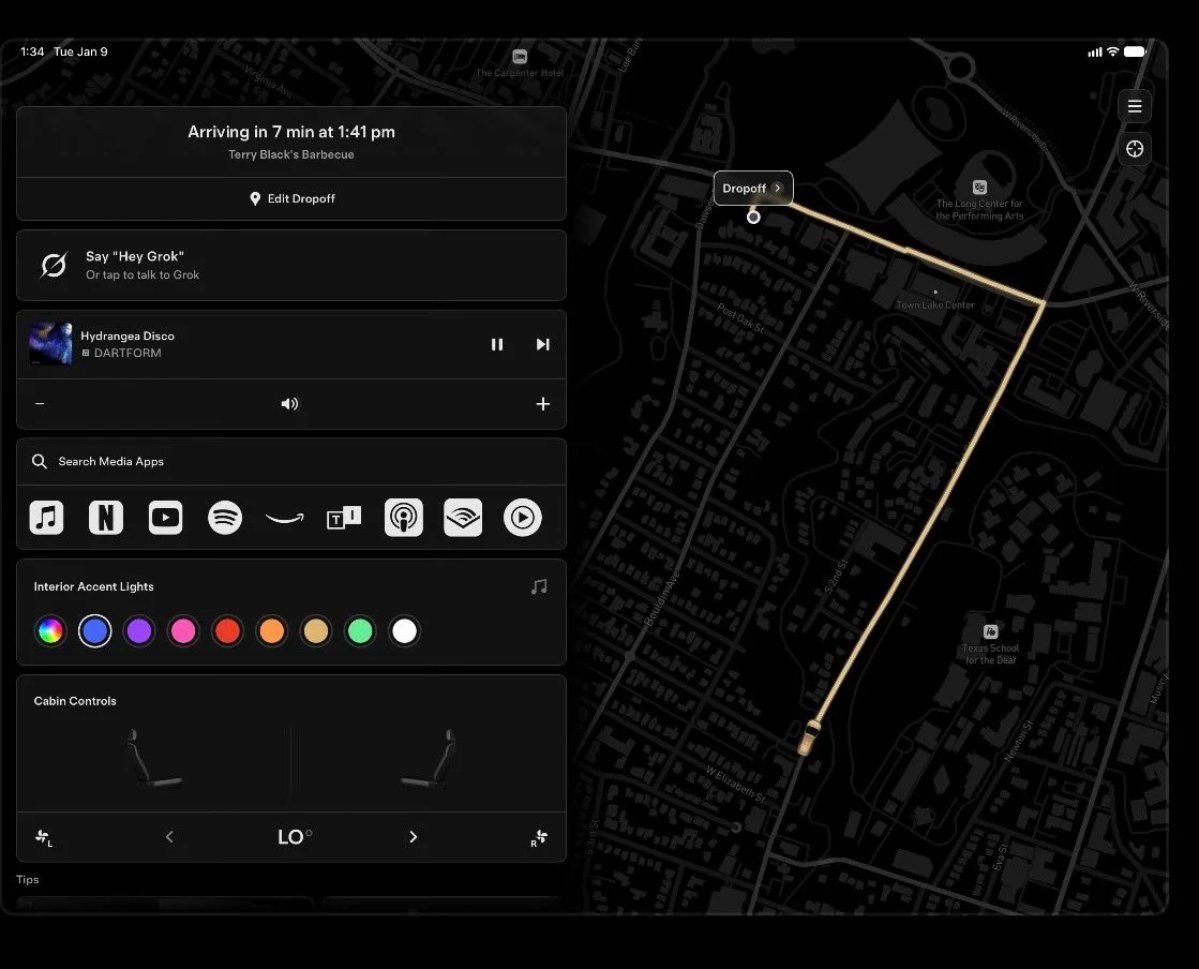This screenshot has height=969, width=1199.
Task: Tap the Arriving in 7 min header
Action: click(x=291, y=132)
